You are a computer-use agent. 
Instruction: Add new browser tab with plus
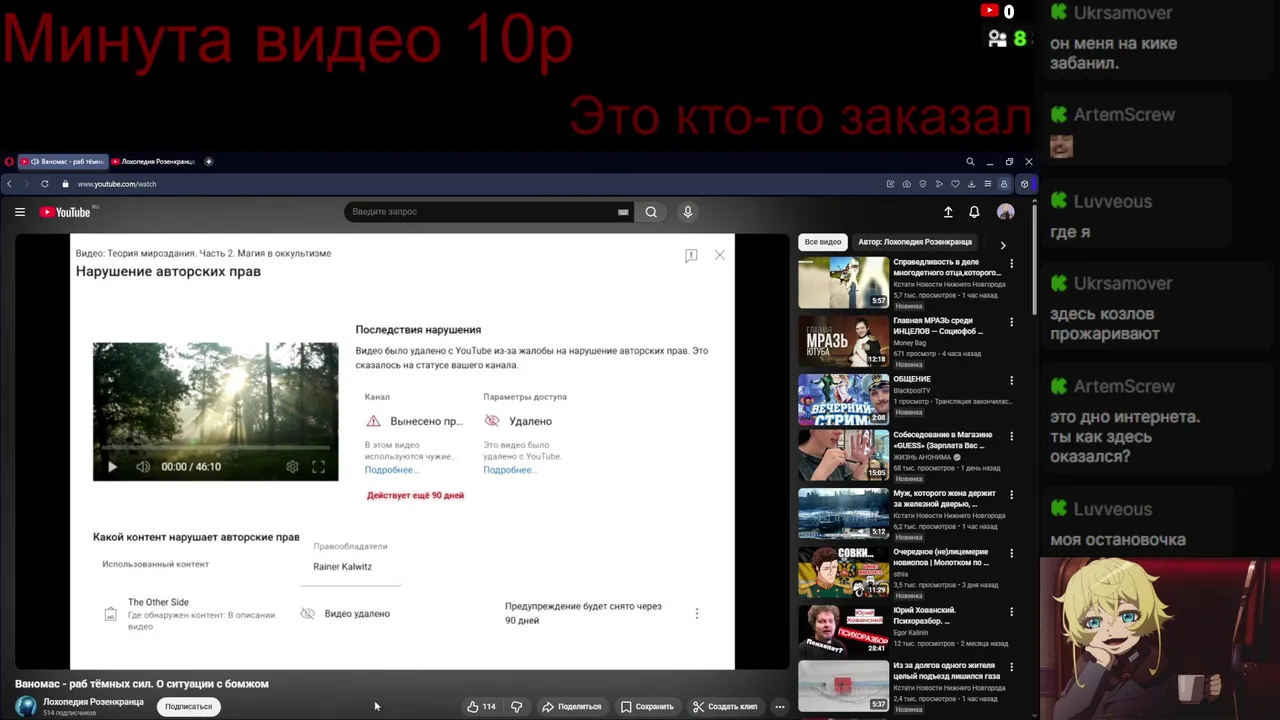pyautogui.click(x=208, y=161)
